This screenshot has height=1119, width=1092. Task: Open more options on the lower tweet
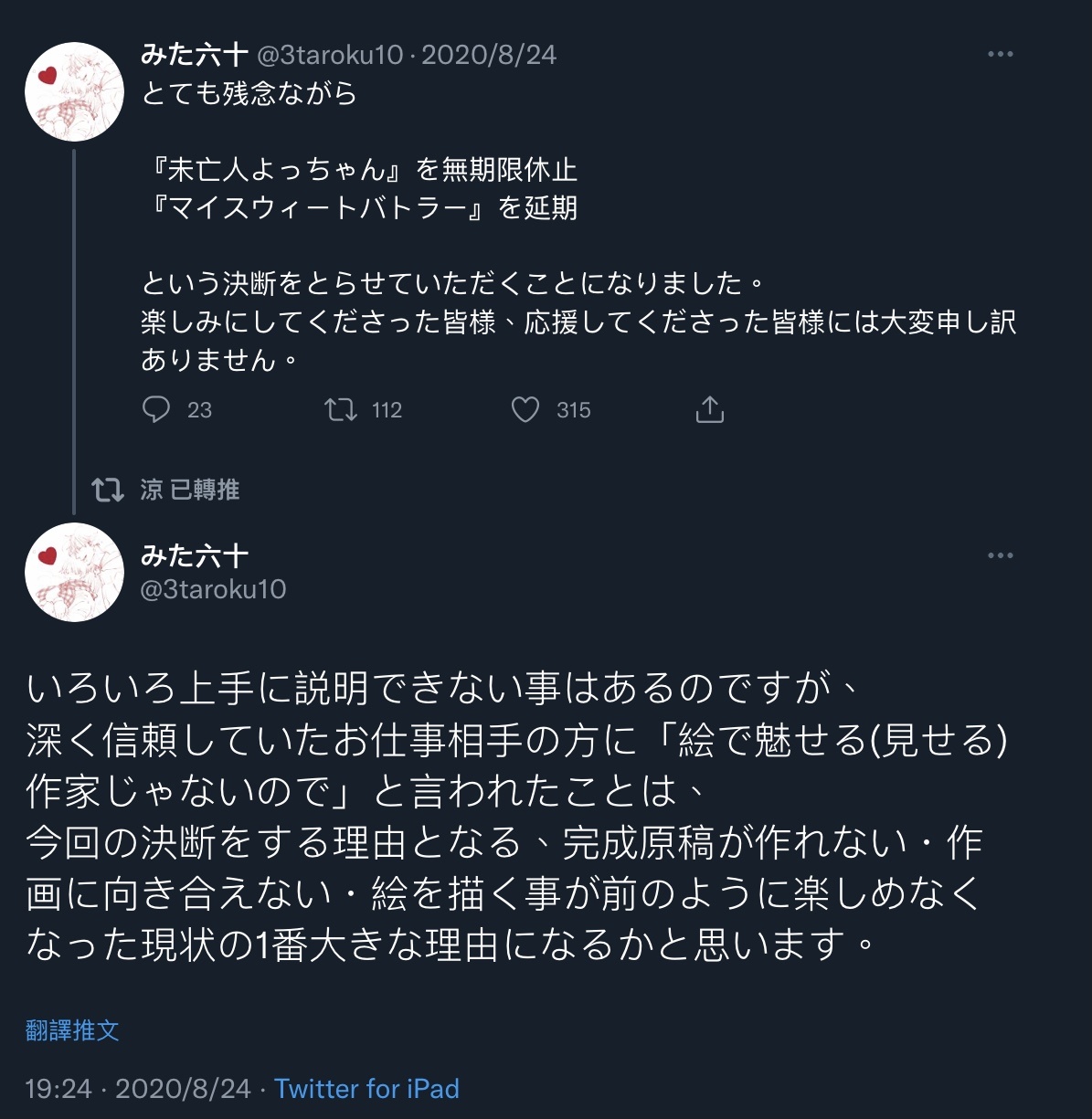[1001, 555]
